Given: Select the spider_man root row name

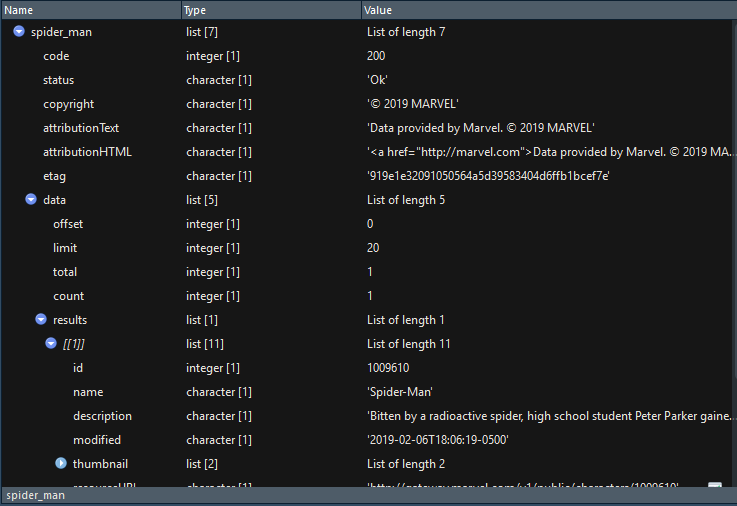Looking at the screenshot, I should (62, 32).
